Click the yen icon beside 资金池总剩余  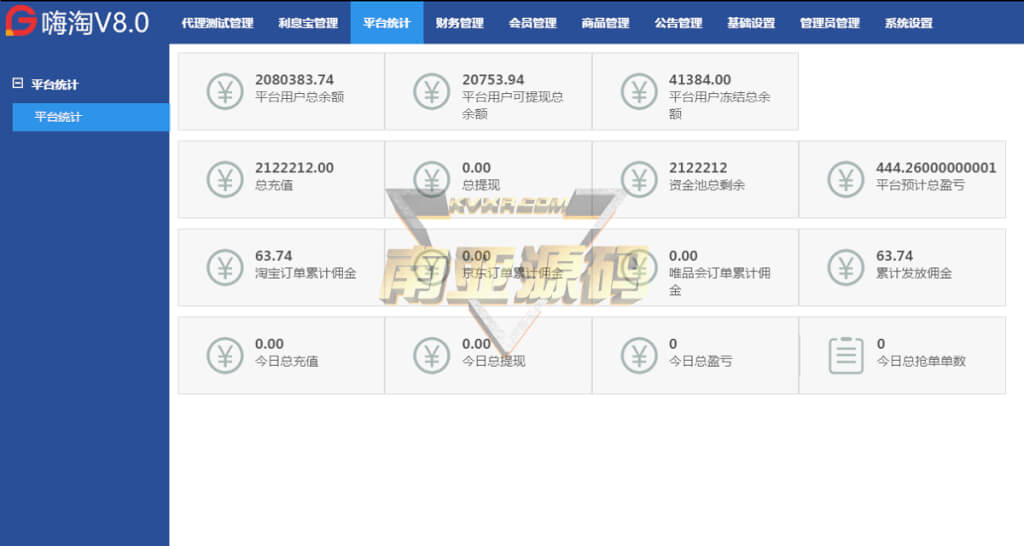coord(639,180)
